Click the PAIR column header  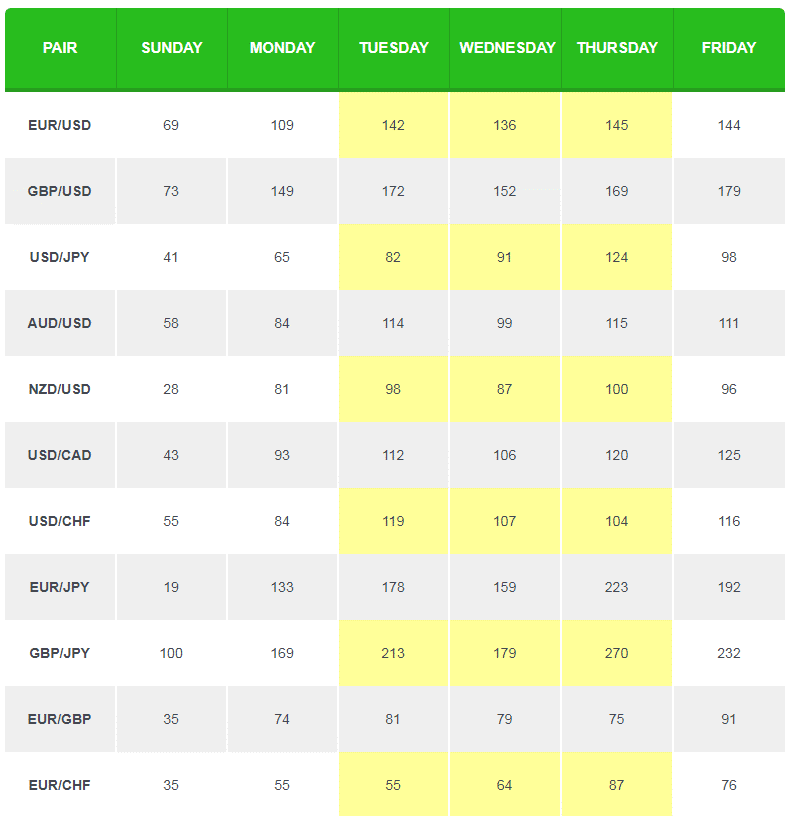click(60, 48)
